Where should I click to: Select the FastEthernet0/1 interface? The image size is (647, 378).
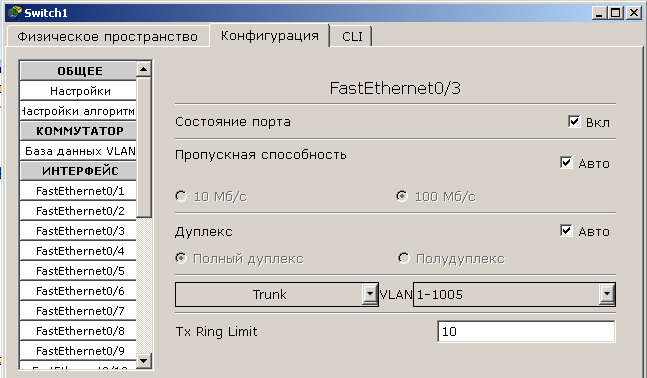coord(78,191)
